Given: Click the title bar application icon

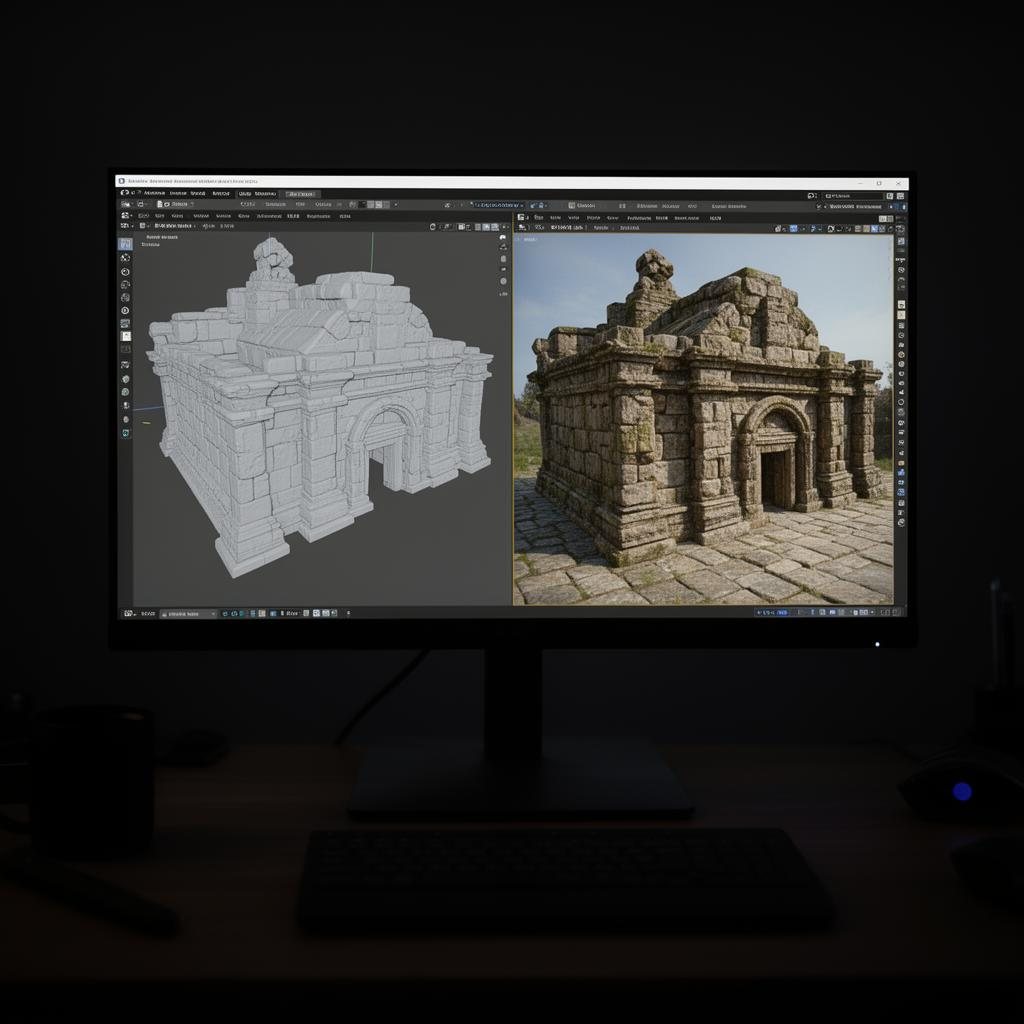Looking at the screenshot, I should click(x=121, y=181).
